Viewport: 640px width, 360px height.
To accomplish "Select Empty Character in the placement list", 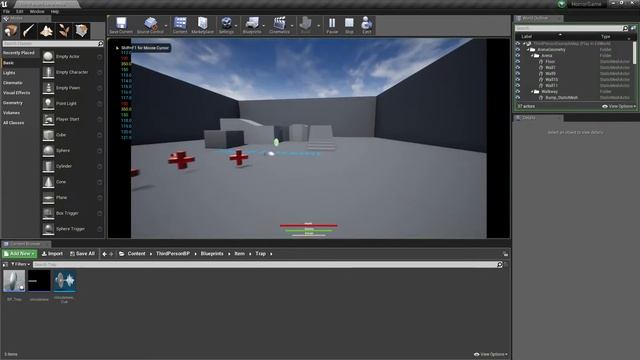I will tap(72, 72).
